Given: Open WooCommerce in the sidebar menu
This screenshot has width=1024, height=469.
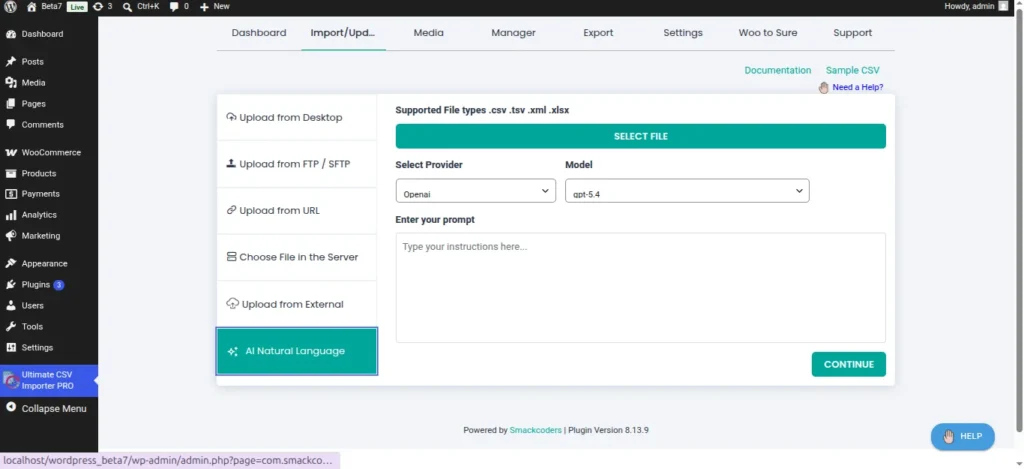Looking at the screenshot, I should pos(49,152).
